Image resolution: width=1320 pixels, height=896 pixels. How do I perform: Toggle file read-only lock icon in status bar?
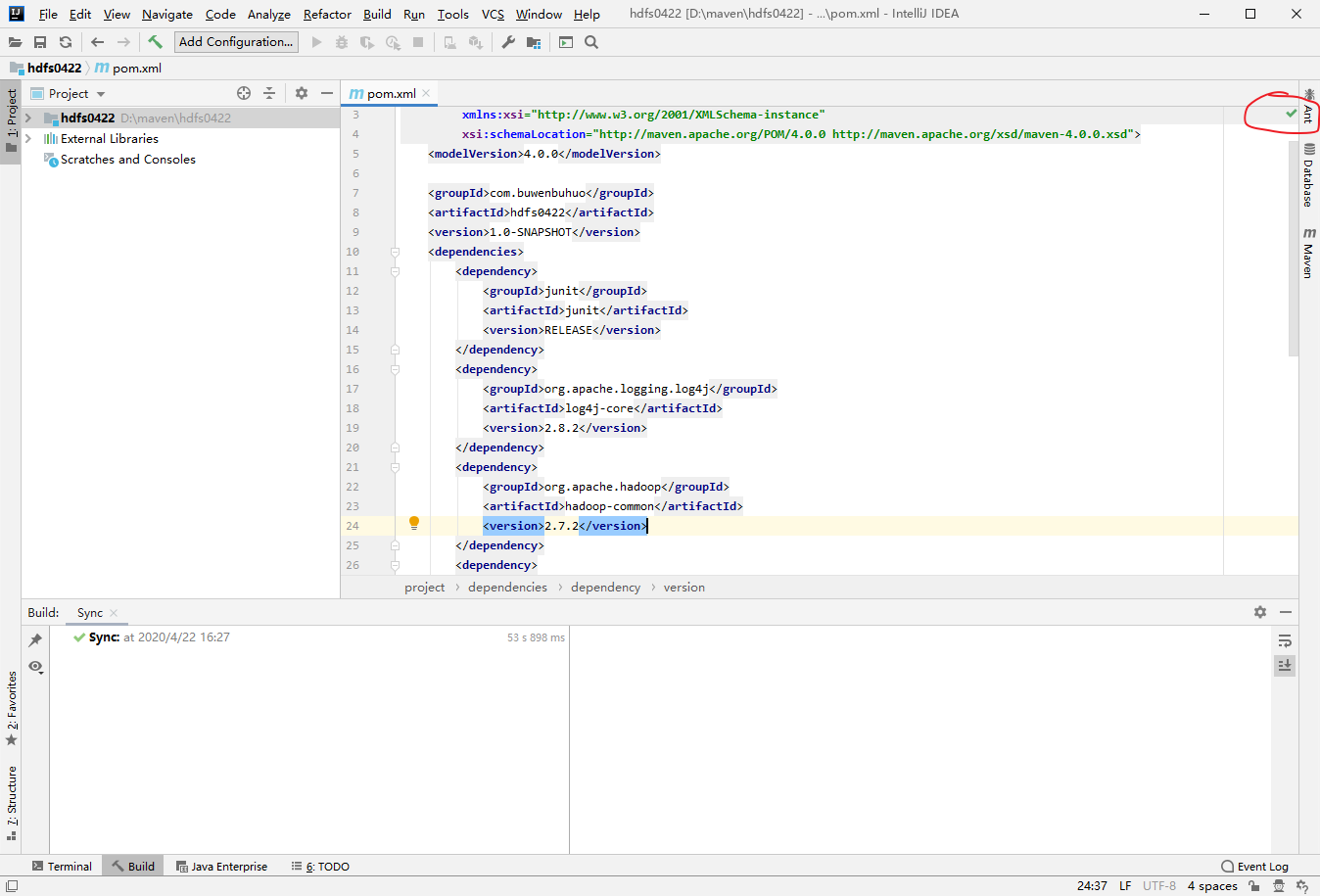[1254, 886]
